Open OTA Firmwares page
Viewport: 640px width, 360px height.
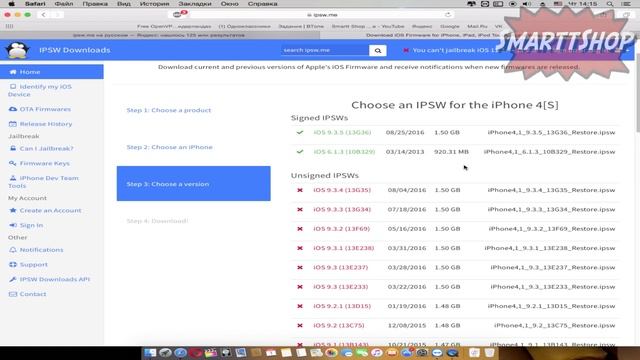point(40,109)
